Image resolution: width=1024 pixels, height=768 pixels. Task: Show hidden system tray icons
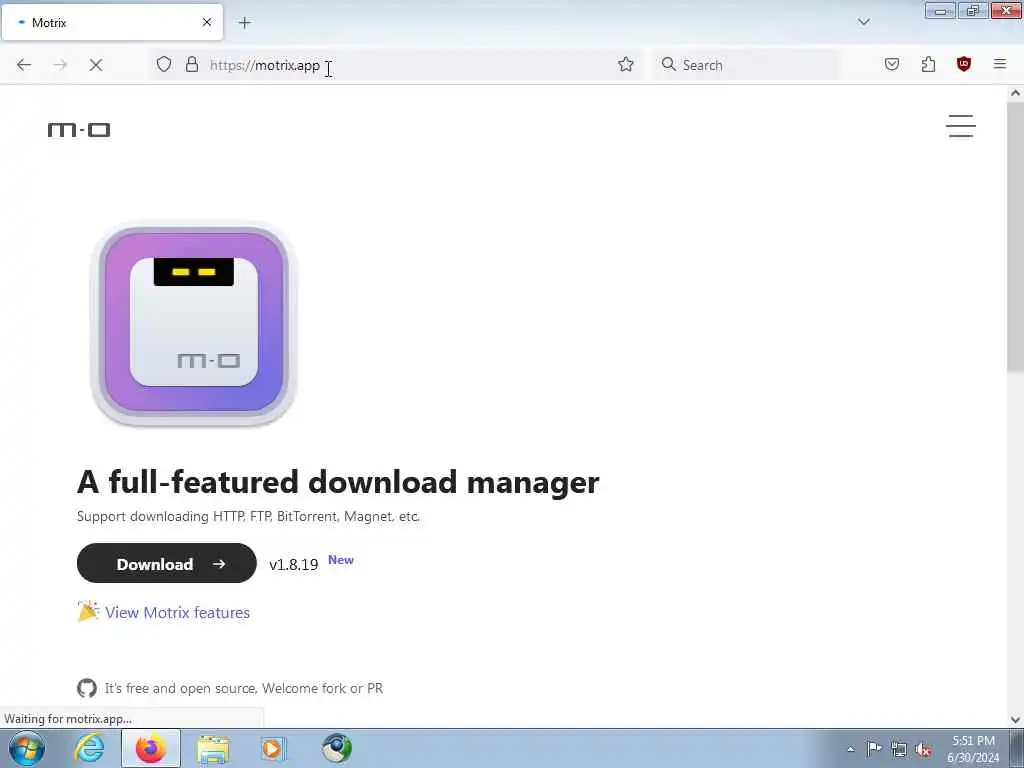coord(850,749)
